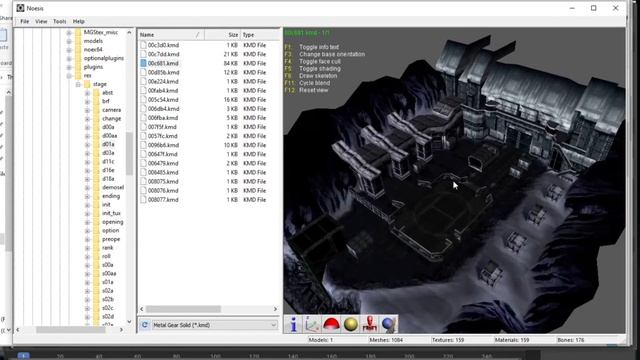Click the file icon of 00fab4.kmd
This screenshot has height=360, width=640.
[x=143, y=91]
